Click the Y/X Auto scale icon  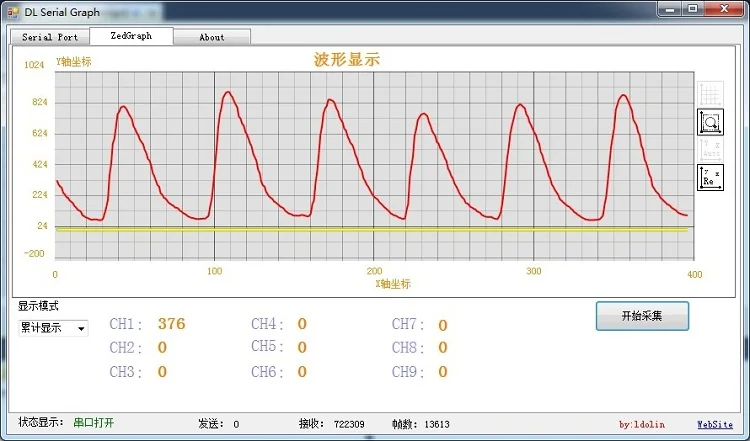710,149
